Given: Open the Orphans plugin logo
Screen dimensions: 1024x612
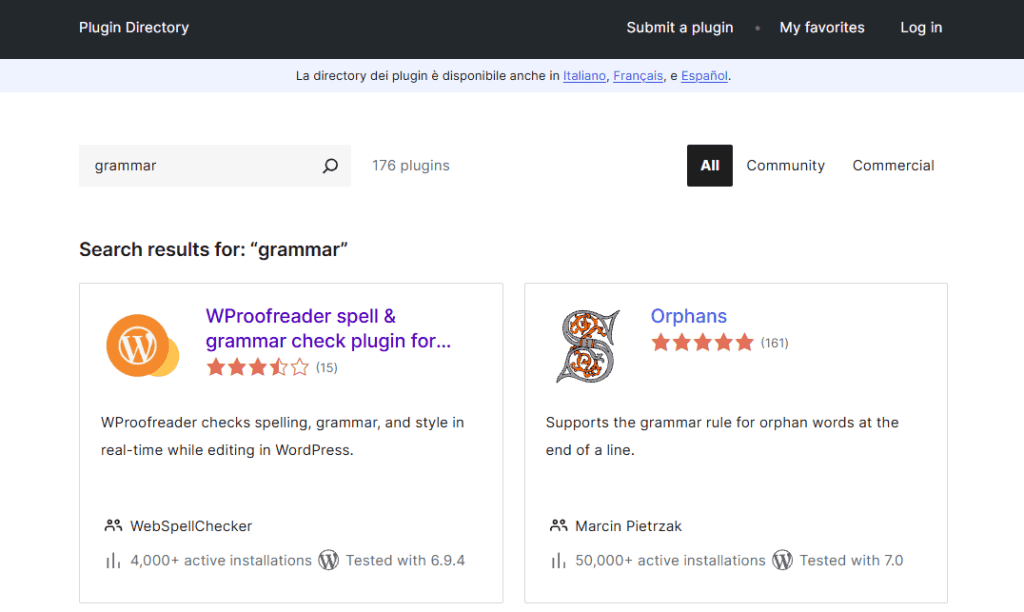Looking at the screenshot, I should pyautogui.click(x=588, y=346).
